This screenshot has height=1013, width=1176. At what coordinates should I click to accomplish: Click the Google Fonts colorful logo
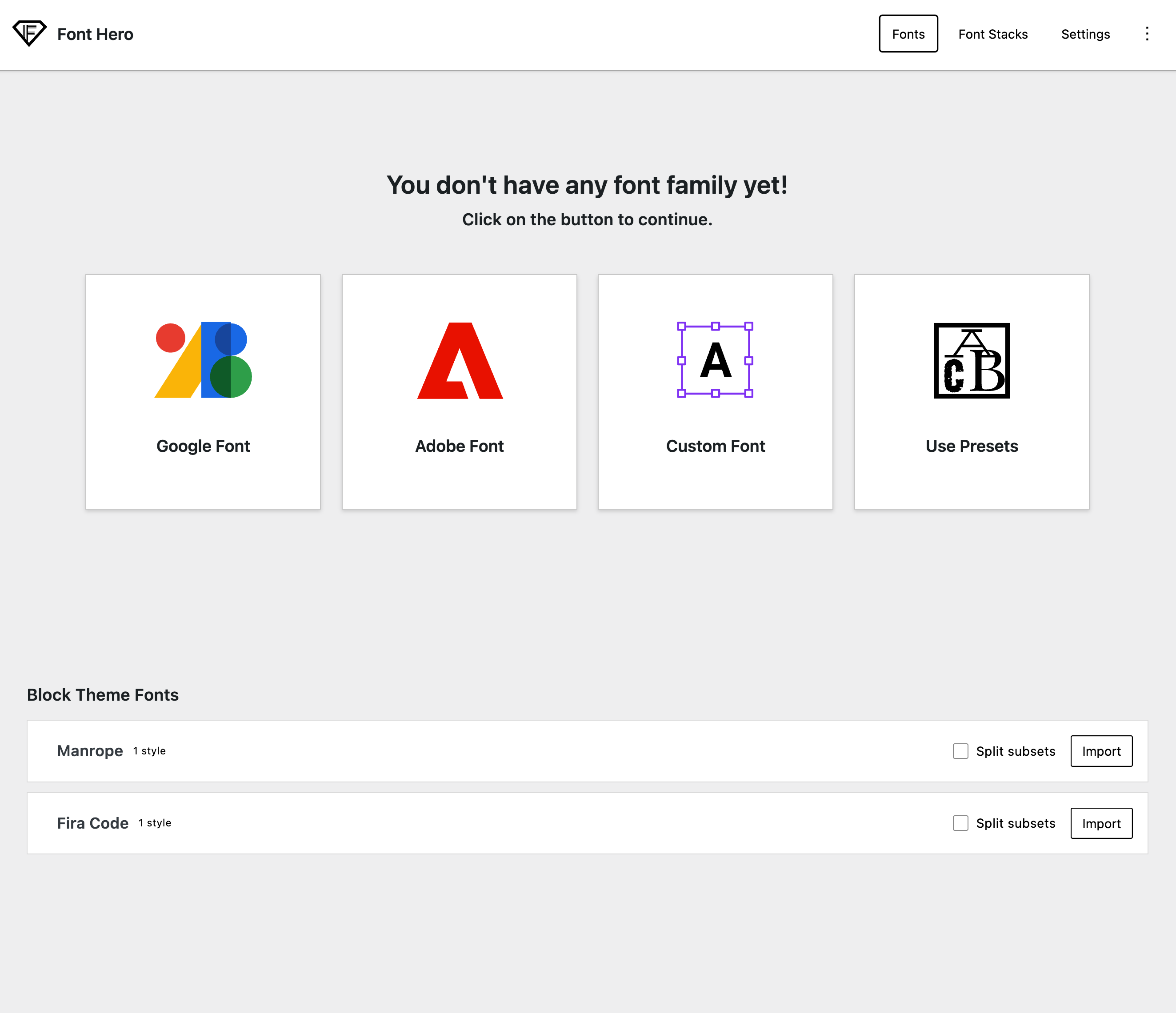coord(203,360)
